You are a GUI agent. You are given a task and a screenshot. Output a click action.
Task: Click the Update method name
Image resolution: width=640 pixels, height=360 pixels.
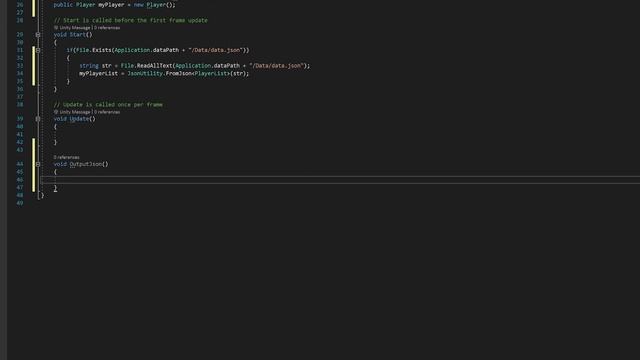click(x=79, y=119)
